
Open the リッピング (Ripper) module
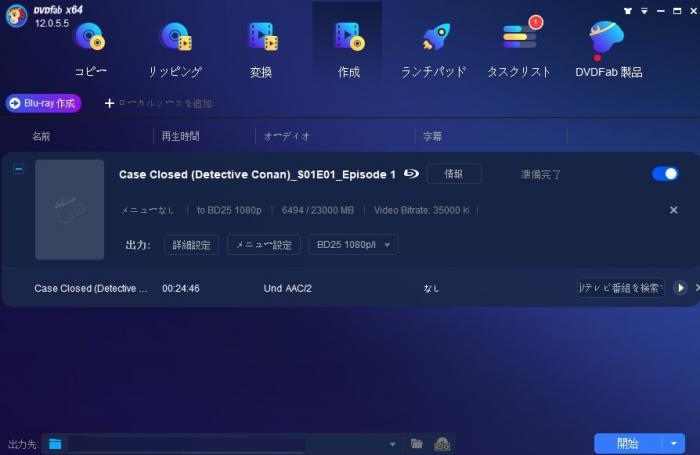pyautogui.click(x=175, y=50)
